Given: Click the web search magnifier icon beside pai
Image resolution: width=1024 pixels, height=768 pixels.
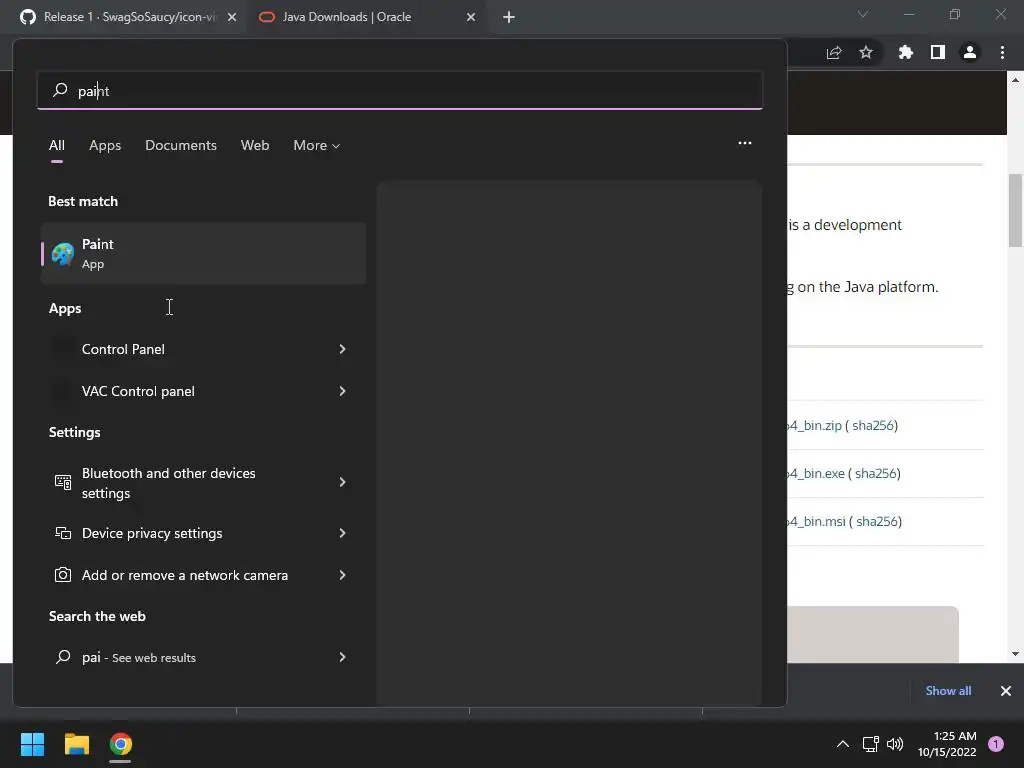Looking at the screenshot, I should 63,657.
